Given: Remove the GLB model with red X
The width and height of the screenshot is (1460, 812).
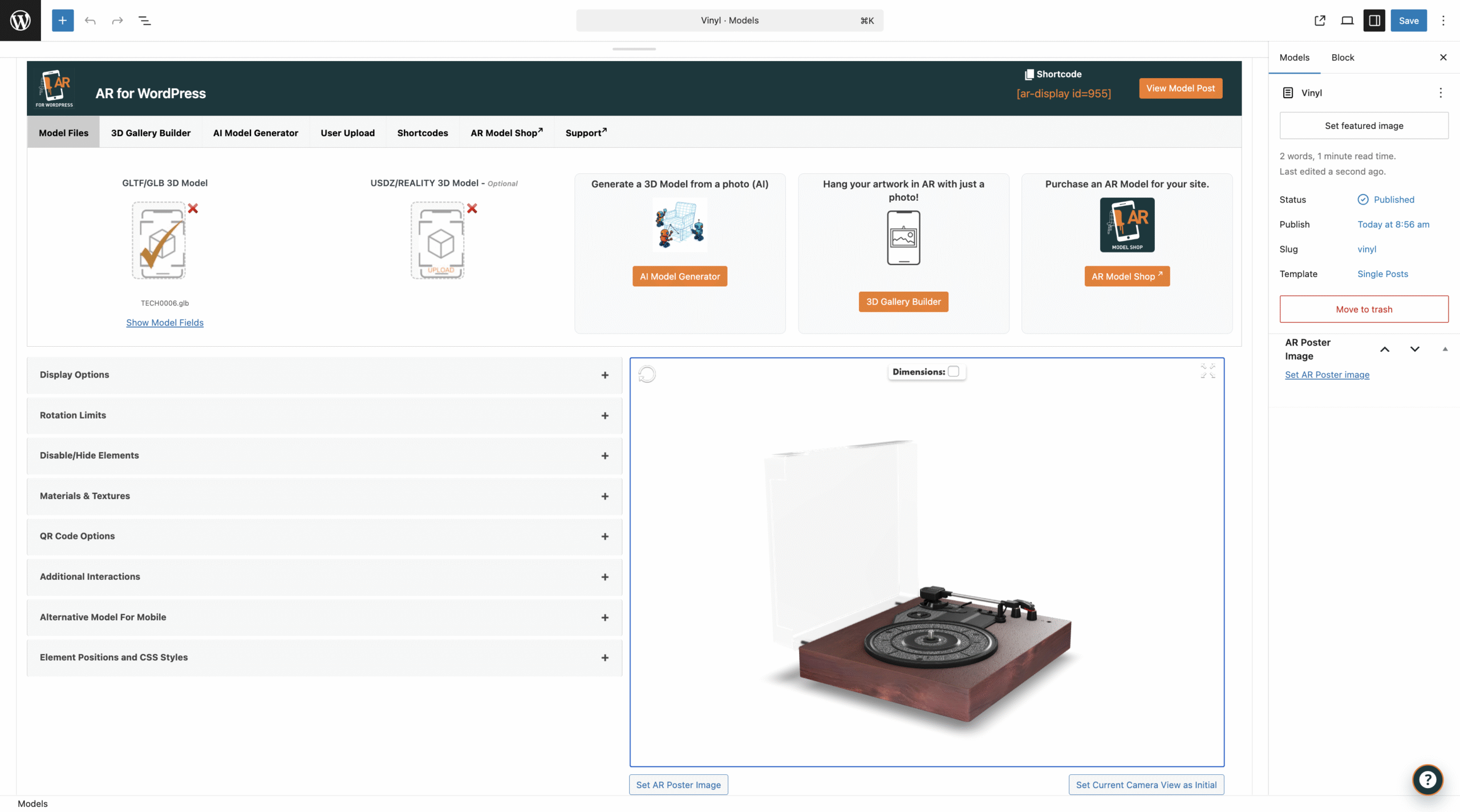Looking at the screenshot, I should [193, 209].
